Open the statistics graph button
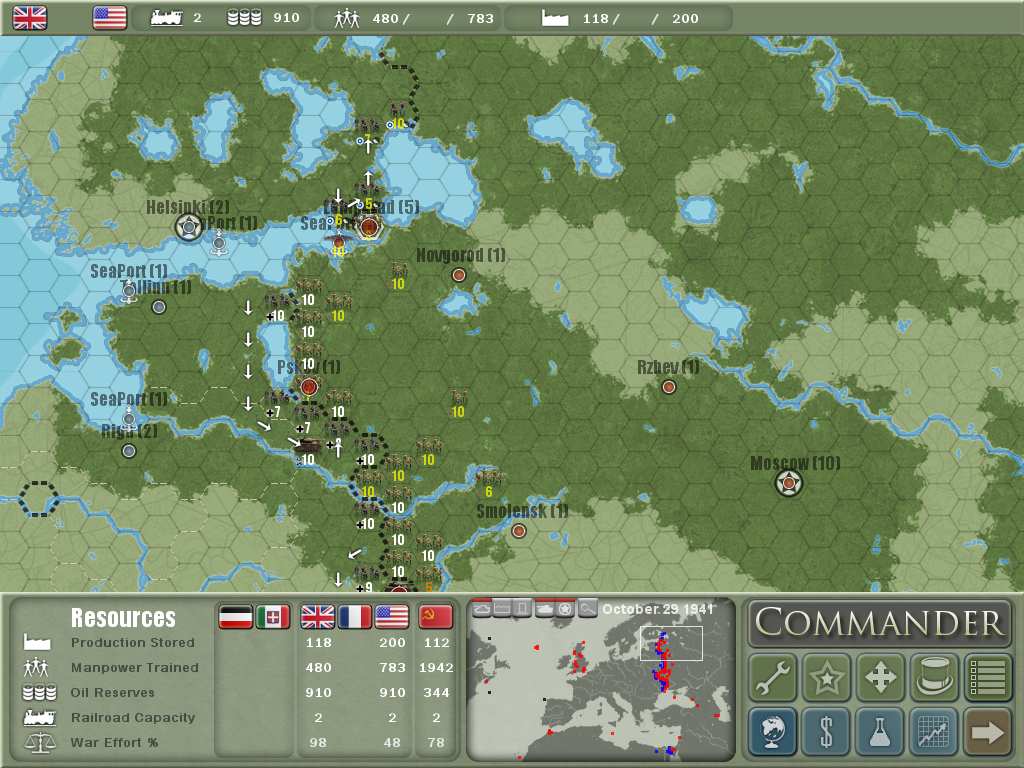 934,731
